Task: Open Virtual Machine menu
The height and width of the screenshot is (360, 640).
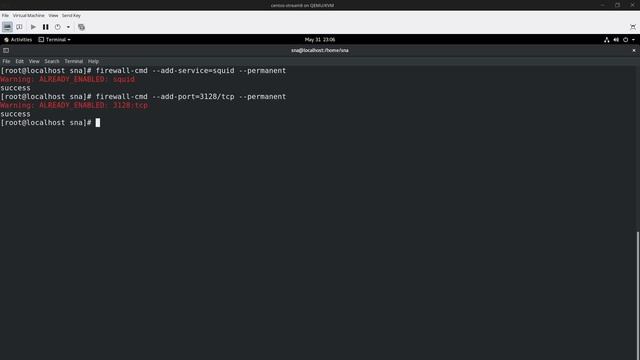Action: pos(29,16)
